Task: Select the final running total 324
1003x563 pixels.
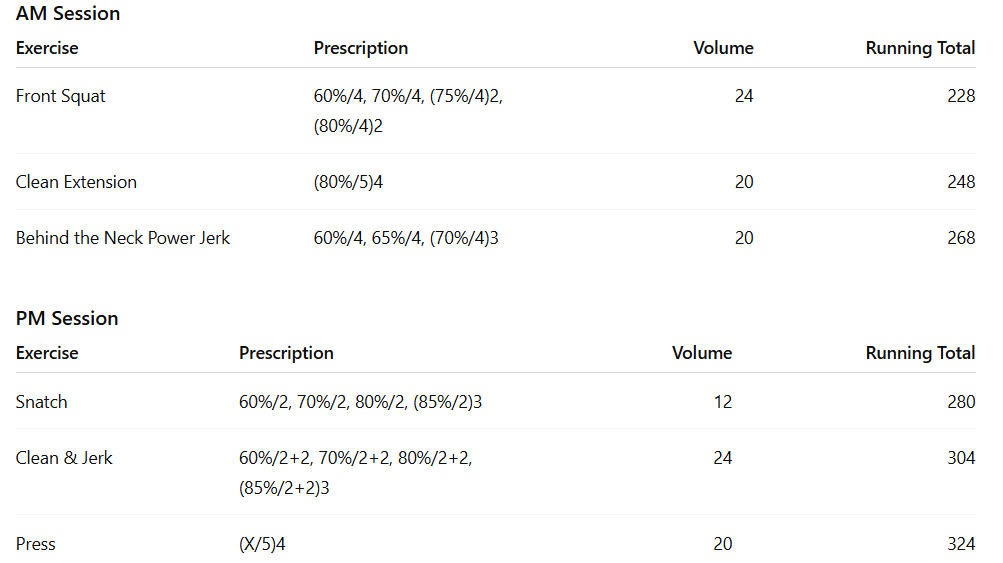Action: (x=961, y=544)
